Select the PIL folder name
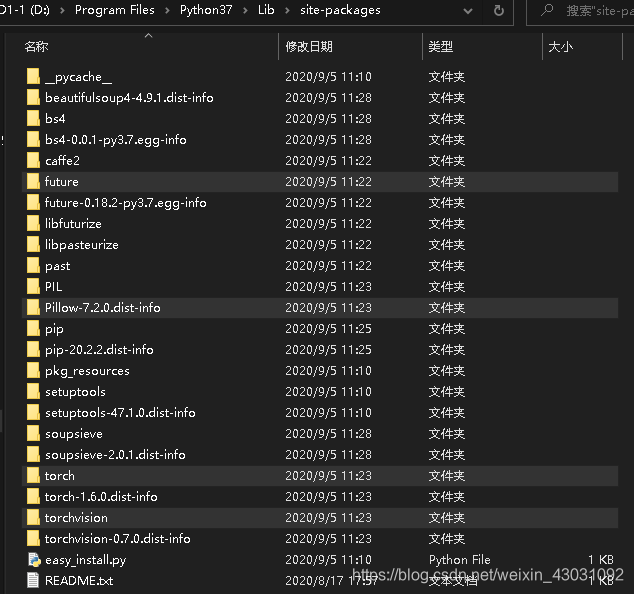Screen dimensions: 634x594 [x=54, y=287]
